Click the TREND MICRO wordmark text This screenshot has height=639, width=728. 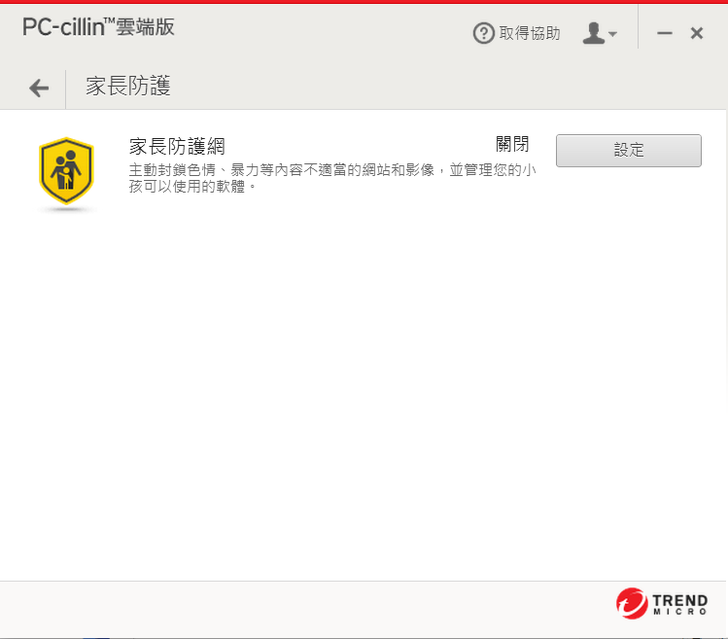(680, 604)
